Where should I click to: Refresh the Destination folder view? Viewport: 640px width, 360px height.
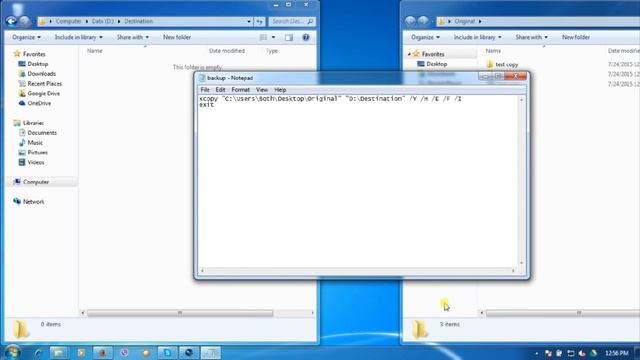(x=260, y=21)
